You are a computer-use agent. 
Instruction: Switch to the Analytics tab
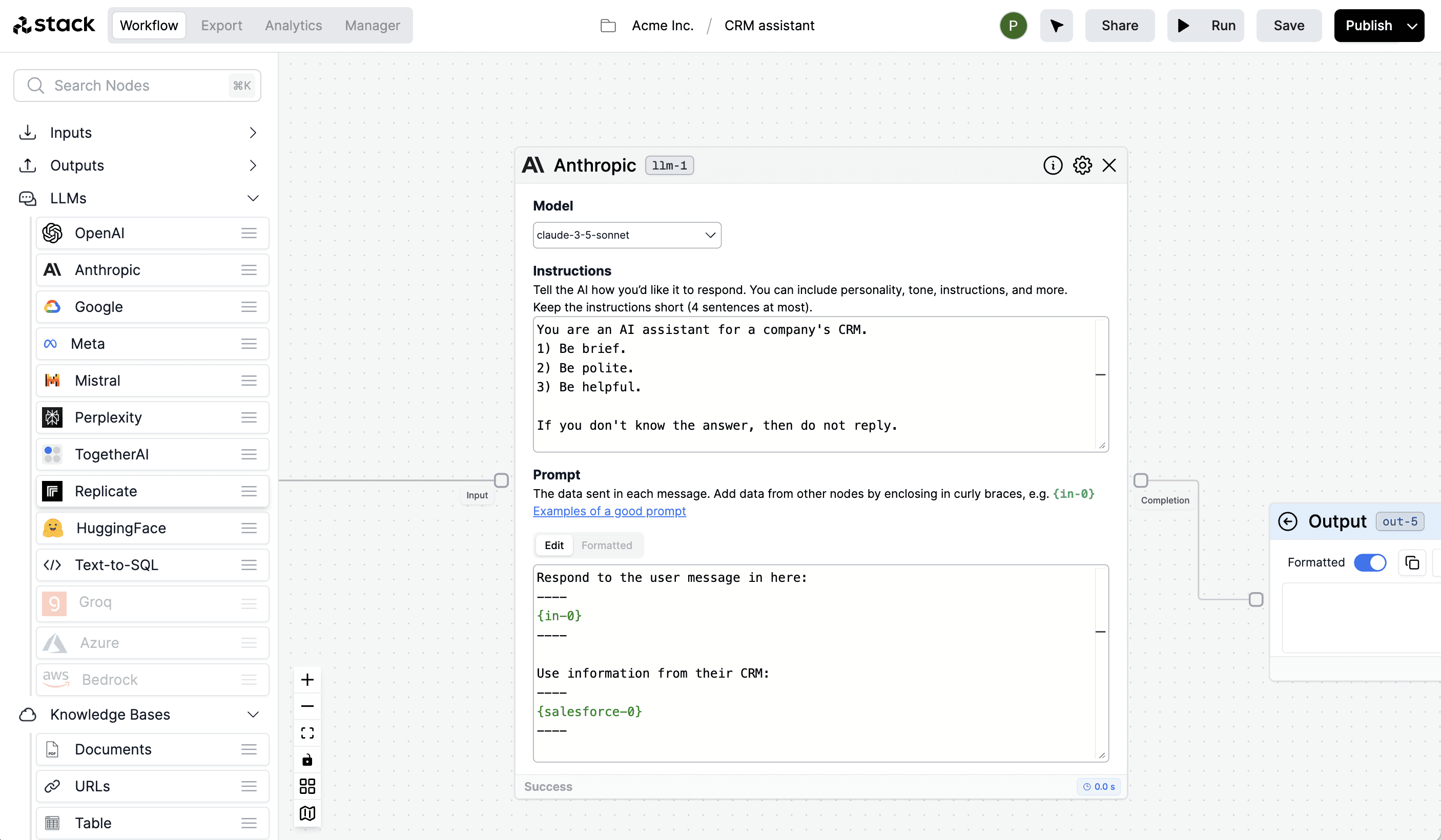[x=293, y=26]
